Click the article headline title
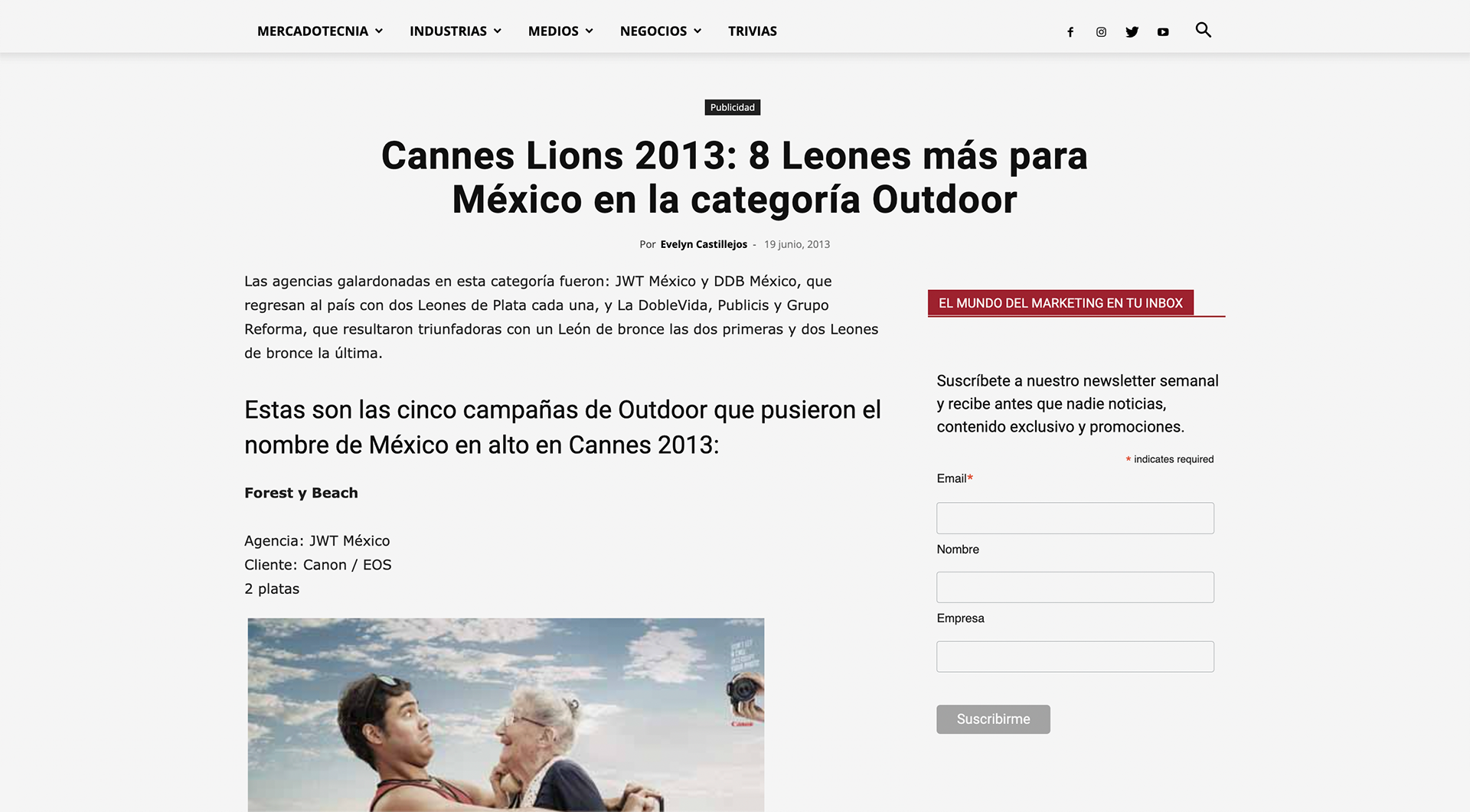Screen dimensions: 1470x812 tap(734, 178)
